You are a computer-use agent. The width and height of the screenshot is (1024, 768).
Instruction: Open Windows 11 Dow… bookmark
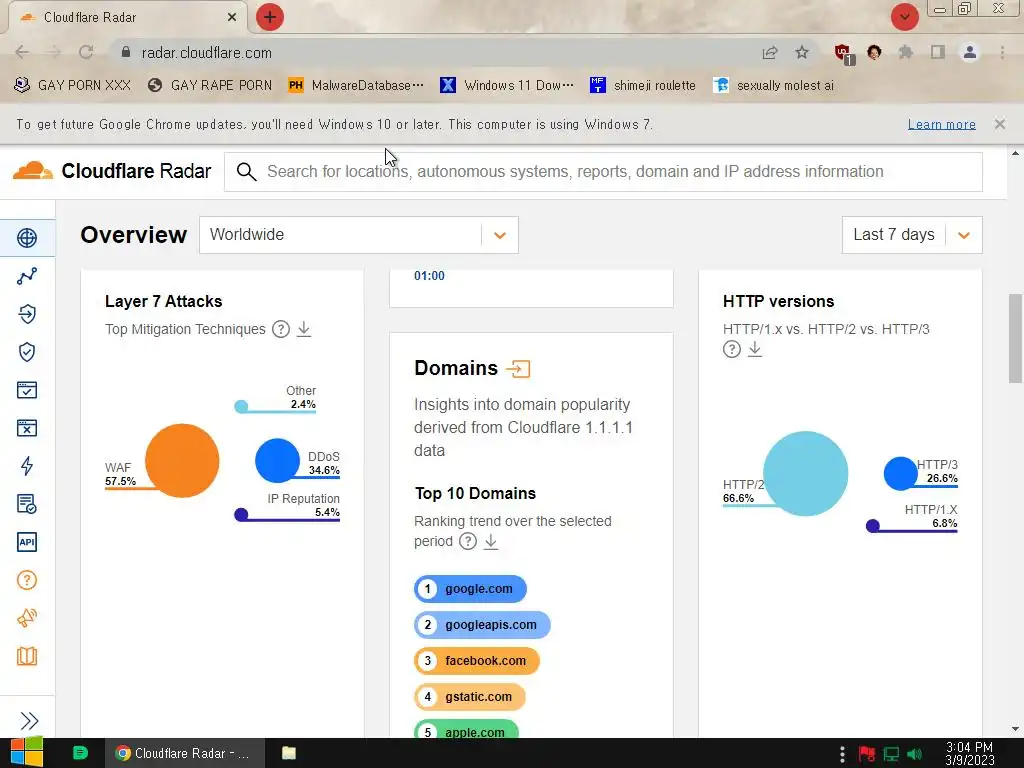tap(507, 86)
